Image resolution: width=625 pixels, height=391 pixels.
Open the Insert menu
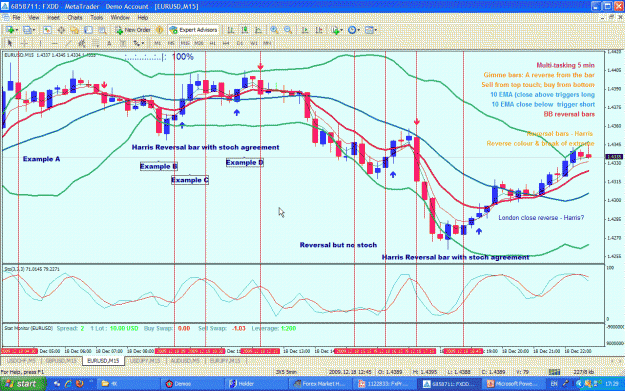click(53, 18)
